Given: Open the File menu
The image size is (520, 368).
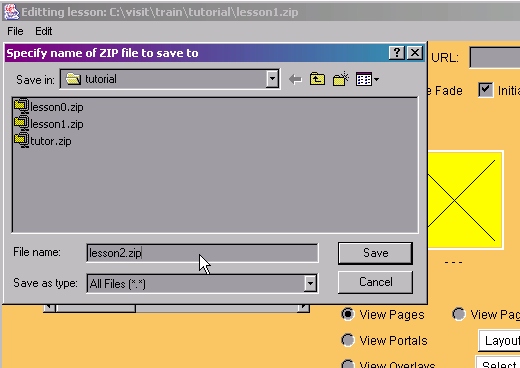Looking at the screenshot, I should coord(15,31).
